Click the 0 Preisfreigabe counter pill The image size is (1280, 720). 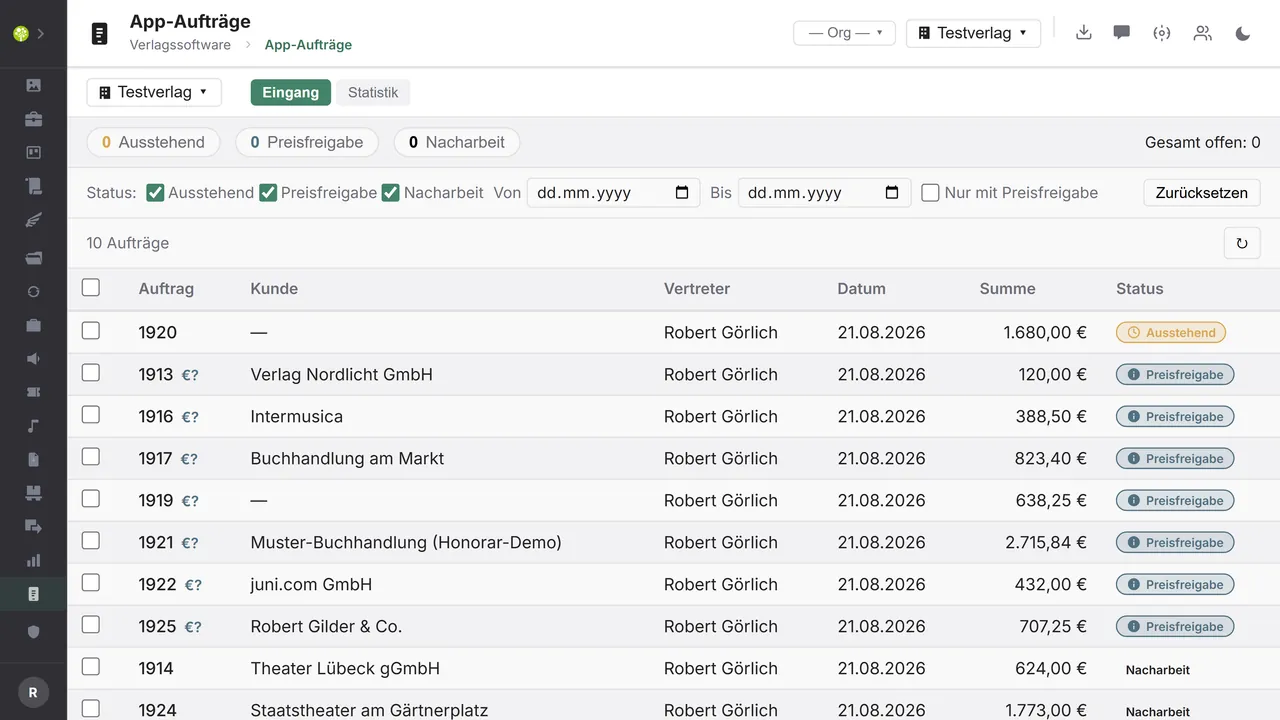point(307,142)
